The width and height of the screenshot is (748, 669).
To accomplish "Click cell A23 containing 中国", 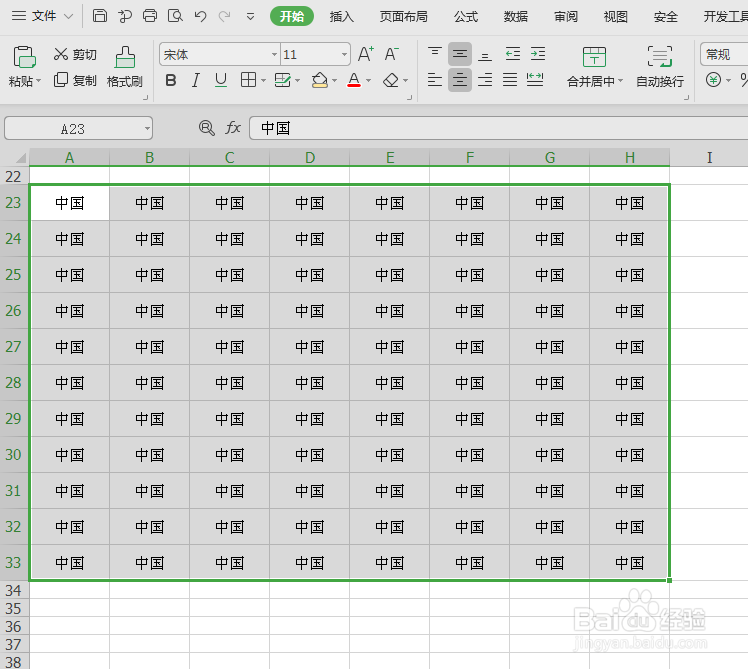I will coord(70,203).
